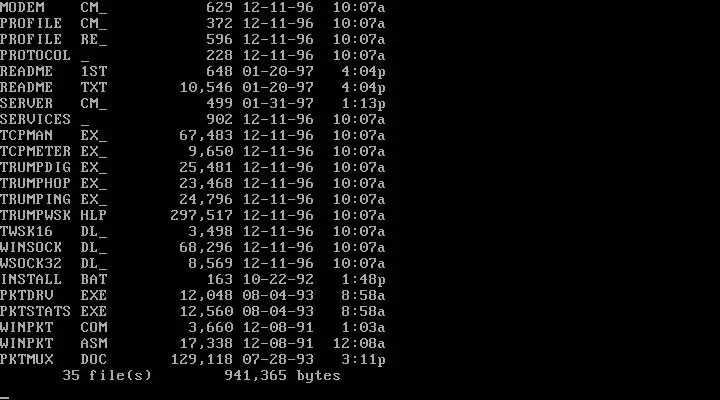Click the WINPKT ASM file name
This screenshot has height=400, width=720.
click(53, 344)
